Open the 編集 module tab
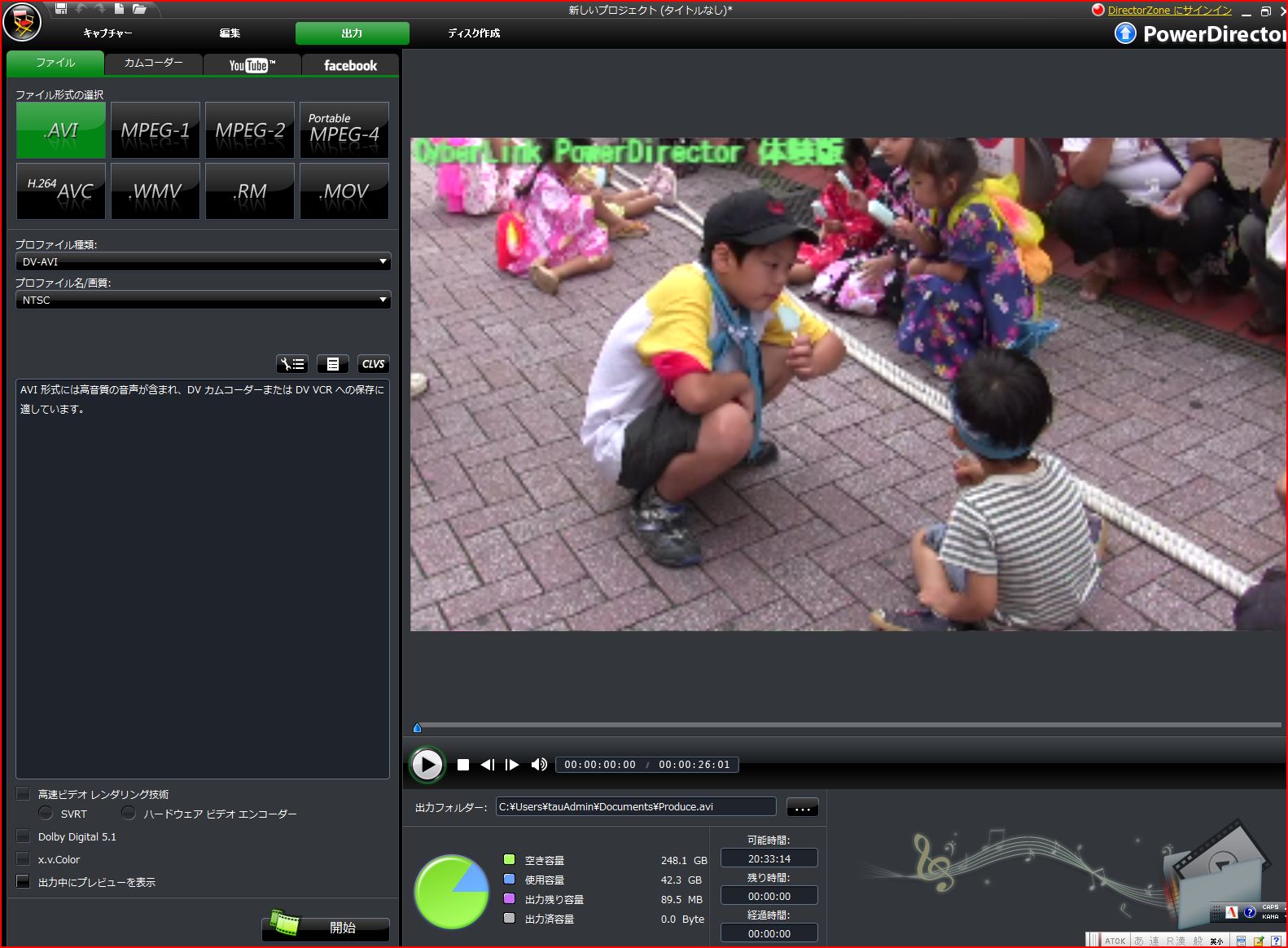Image resolution: width=1288 pixels, height=948 pixels. point(230,33)
